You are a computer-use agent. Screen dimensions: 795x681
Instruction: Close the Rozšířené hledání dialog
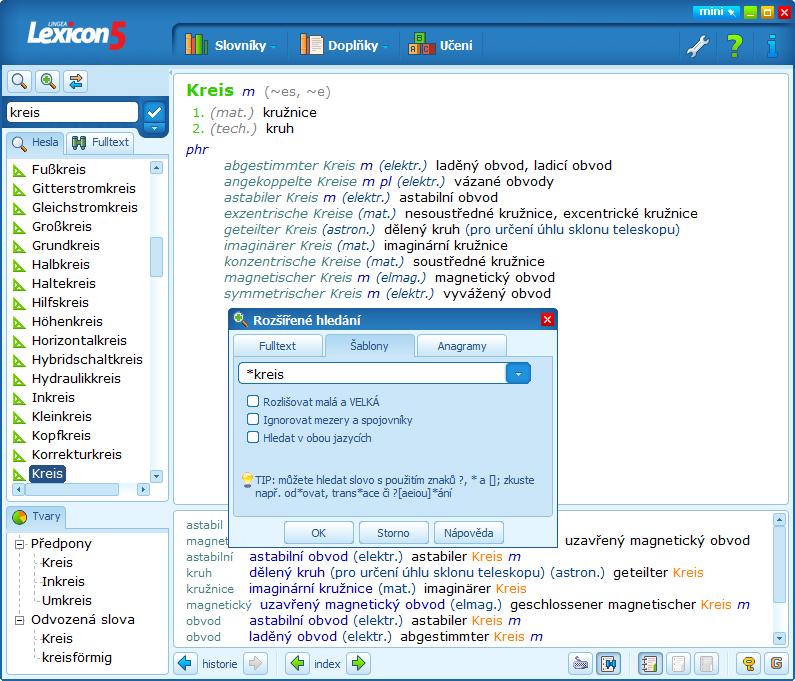[x=547, y=319]
